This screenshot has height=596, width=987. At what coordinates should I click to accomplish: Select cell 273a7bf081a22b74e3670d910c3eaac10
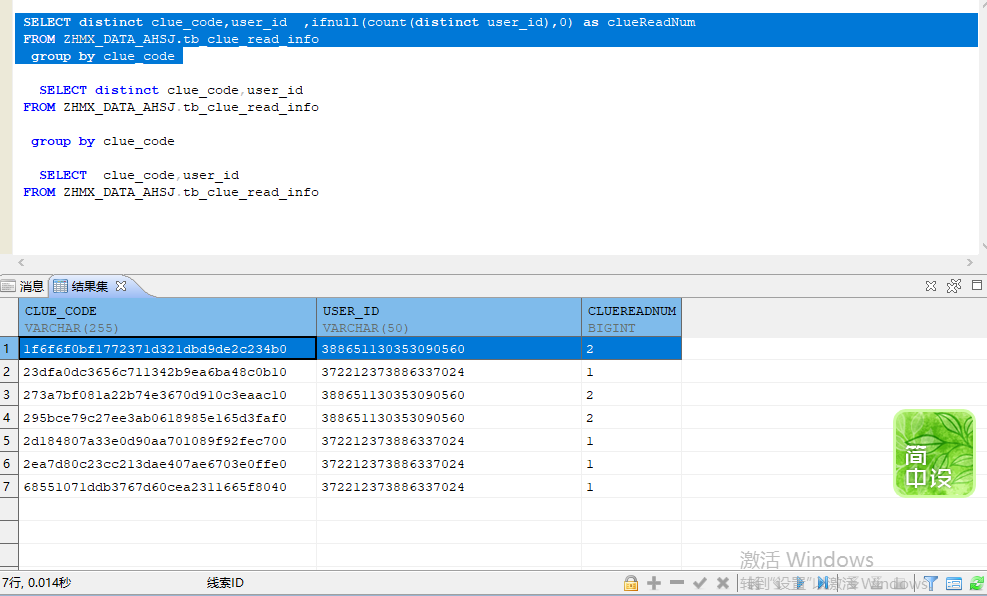click(167, 395)
